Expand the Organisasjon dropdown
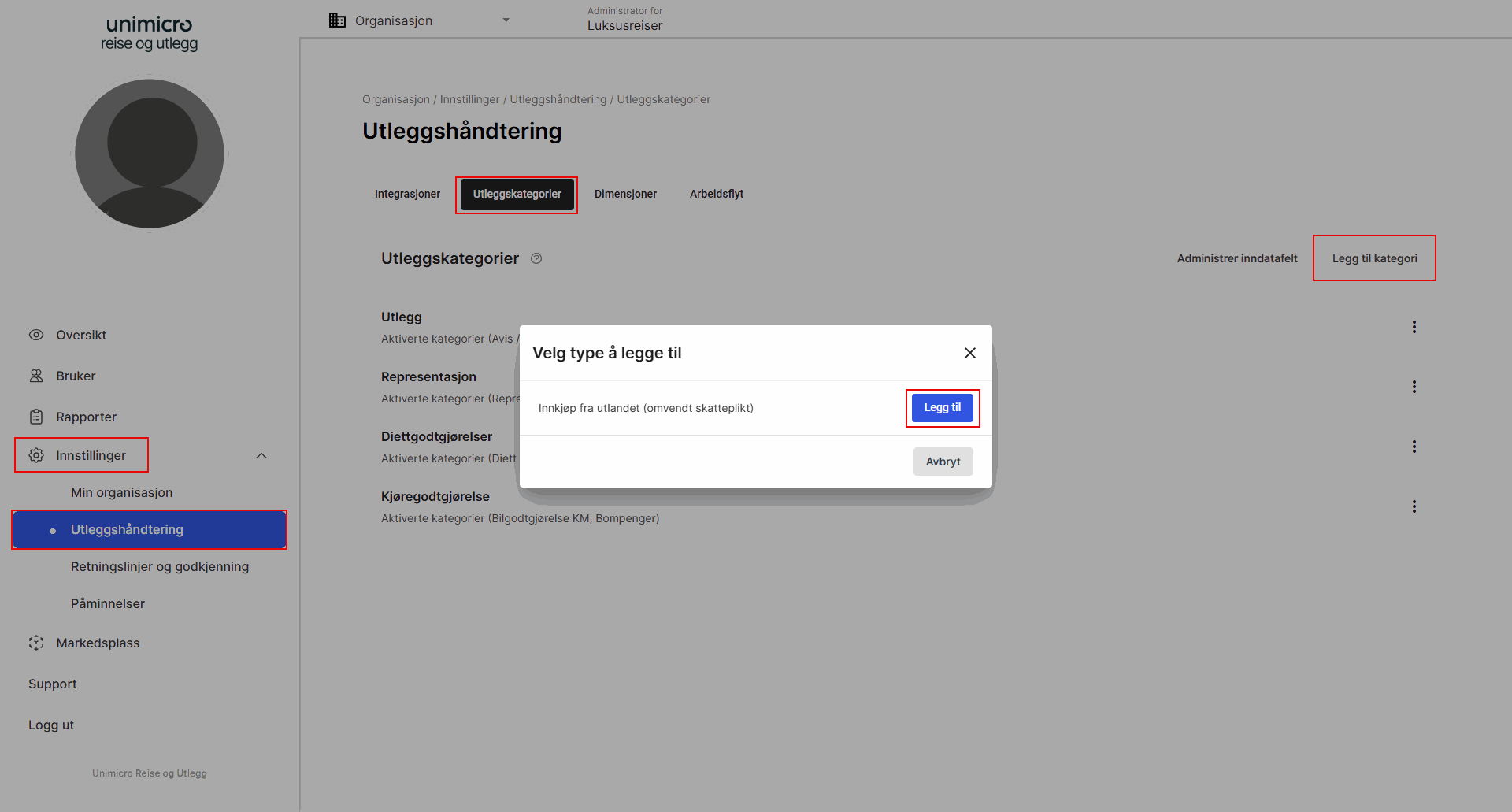This screenshot has height=812, width=1512. pos(506,20)
